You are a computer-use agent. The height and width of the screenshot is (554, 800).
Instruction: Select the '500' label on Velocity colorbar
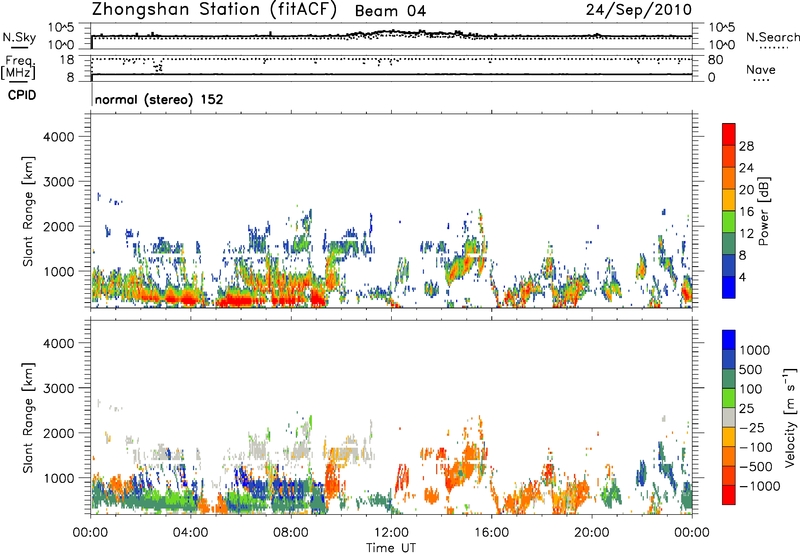point(751,370)
